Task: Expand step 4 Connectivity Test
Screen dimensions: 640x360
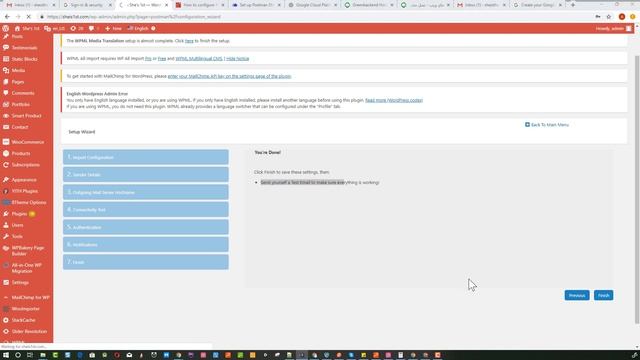Action: tap(146, 210)
